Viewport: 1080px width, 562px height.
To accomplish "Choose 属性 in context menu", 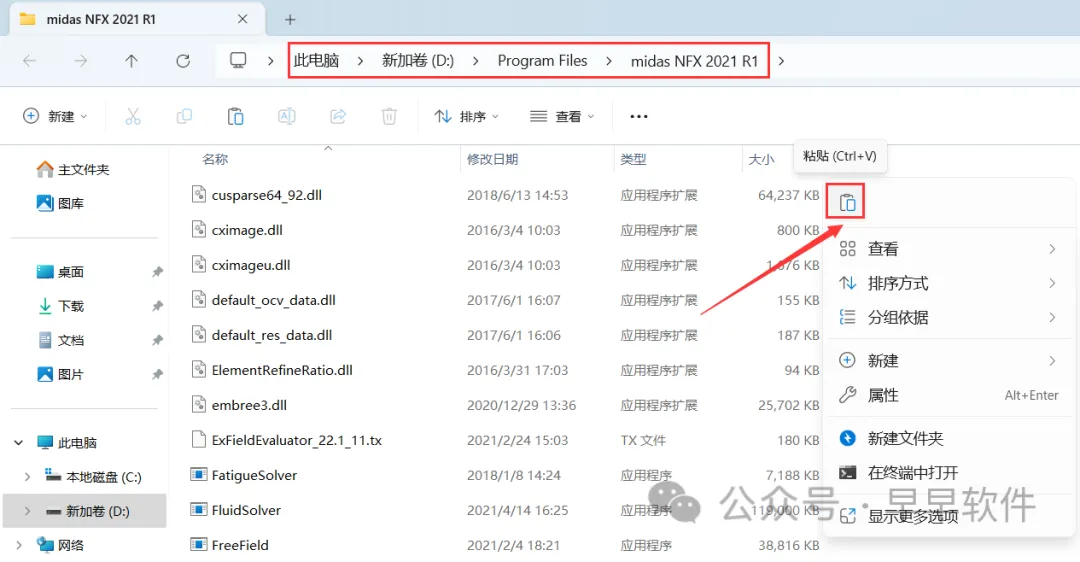I will 949,395.
